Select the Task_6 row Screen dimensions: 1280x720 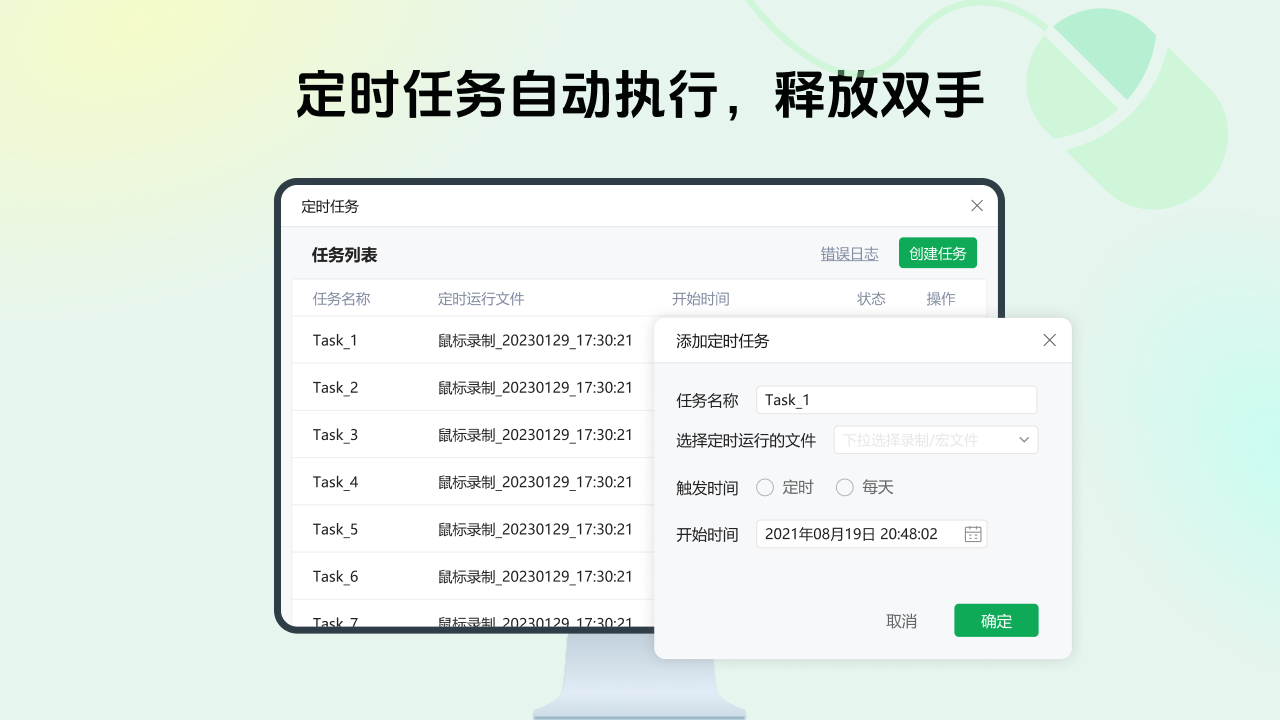335,576
